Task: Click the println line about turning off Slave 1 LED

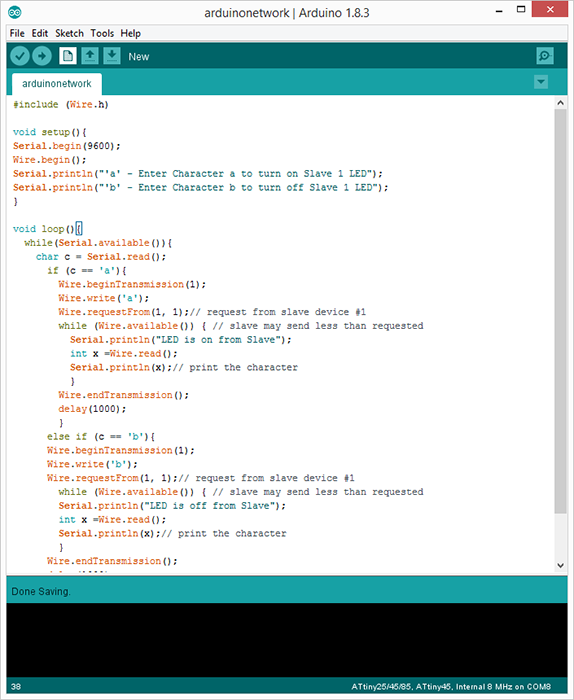Action: pos(200,188)
